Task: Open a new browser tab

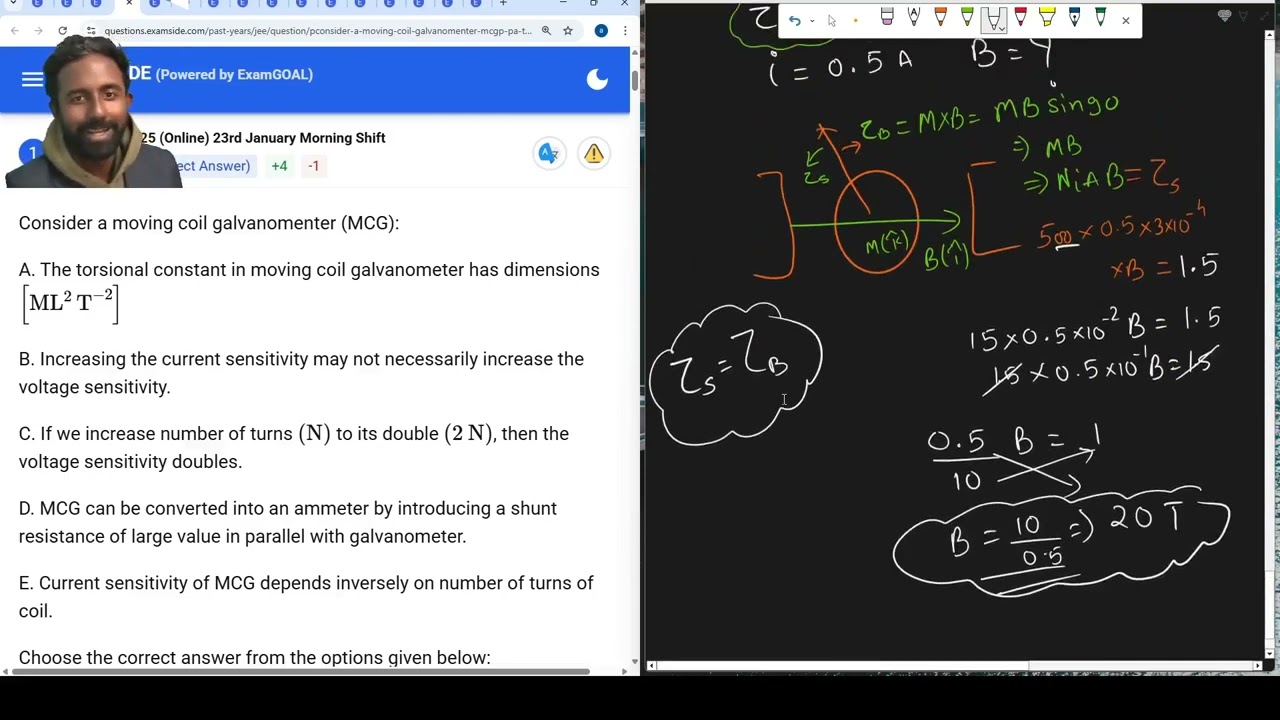Action: pos(503,4)
